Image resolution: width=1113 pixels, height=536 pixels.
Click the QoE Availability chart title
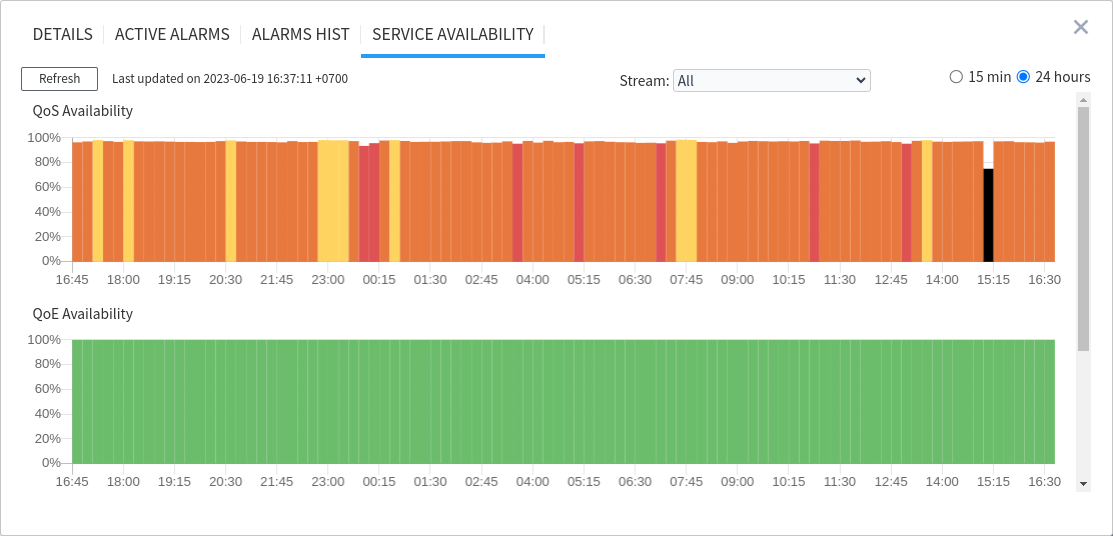pyautogui.click(x=83, y=314)
